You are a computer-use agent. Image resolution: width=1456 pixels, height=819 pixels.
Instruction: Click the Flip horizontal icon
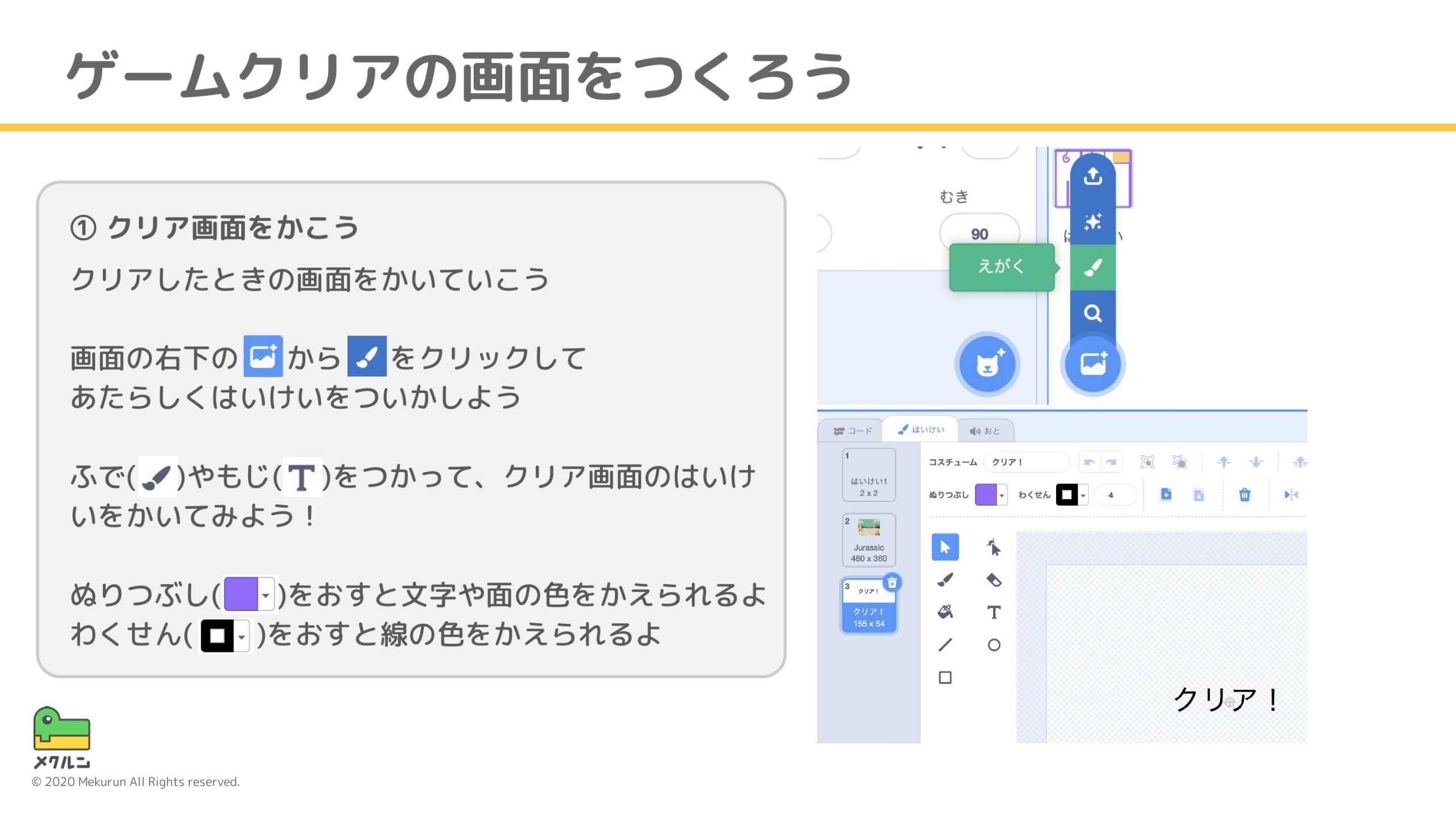(x=1291, y=495)
